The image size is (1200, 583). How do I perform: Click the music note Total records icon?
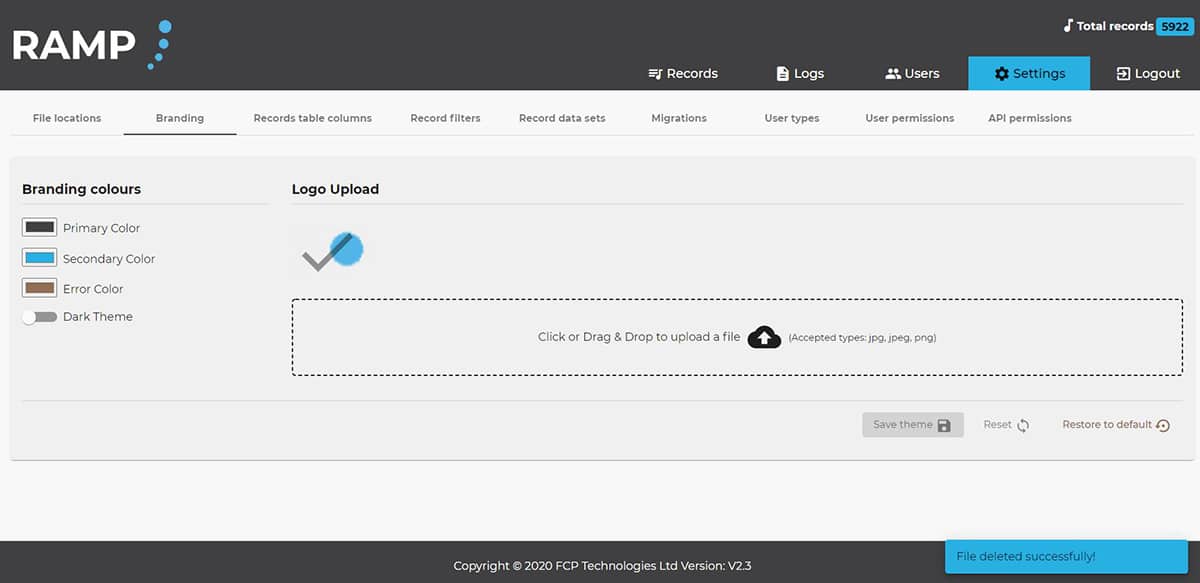click(1068, 26)
